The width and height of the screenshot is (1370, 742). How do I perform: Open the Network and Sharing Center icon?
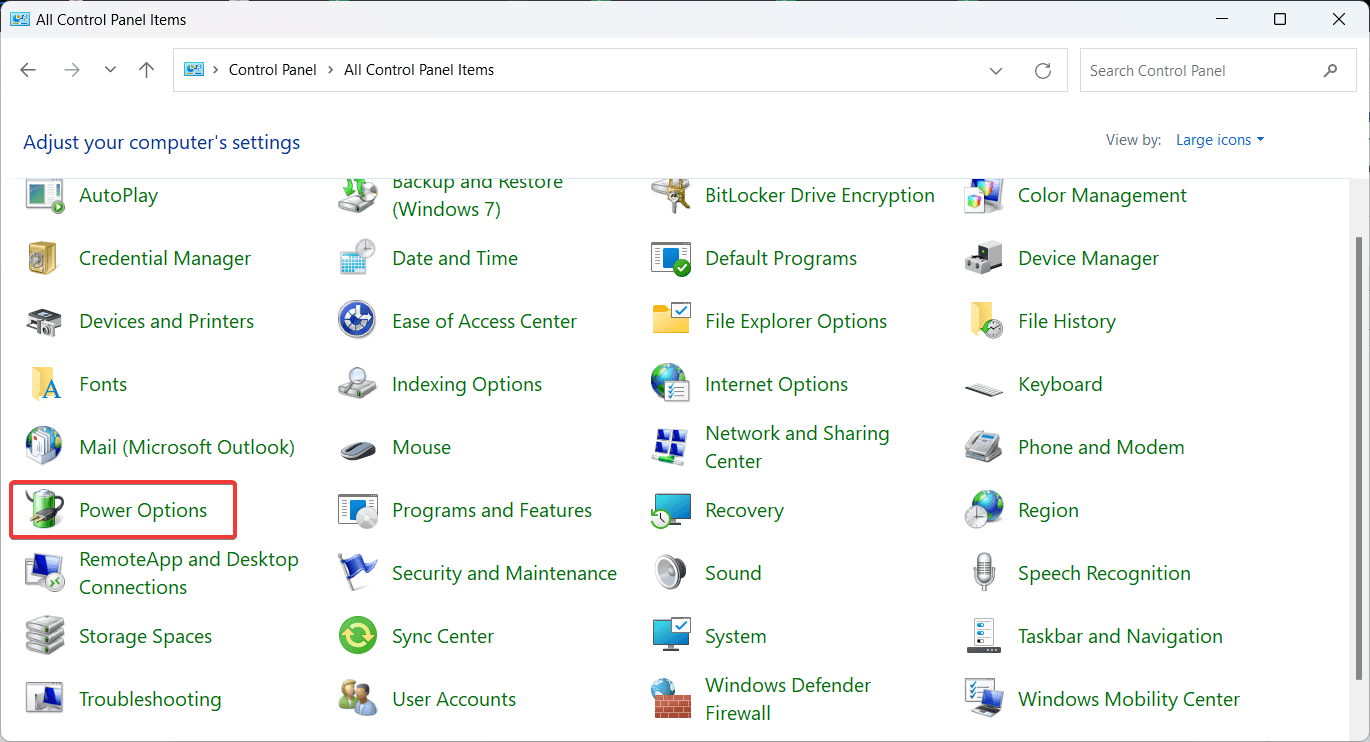(670, 447)
